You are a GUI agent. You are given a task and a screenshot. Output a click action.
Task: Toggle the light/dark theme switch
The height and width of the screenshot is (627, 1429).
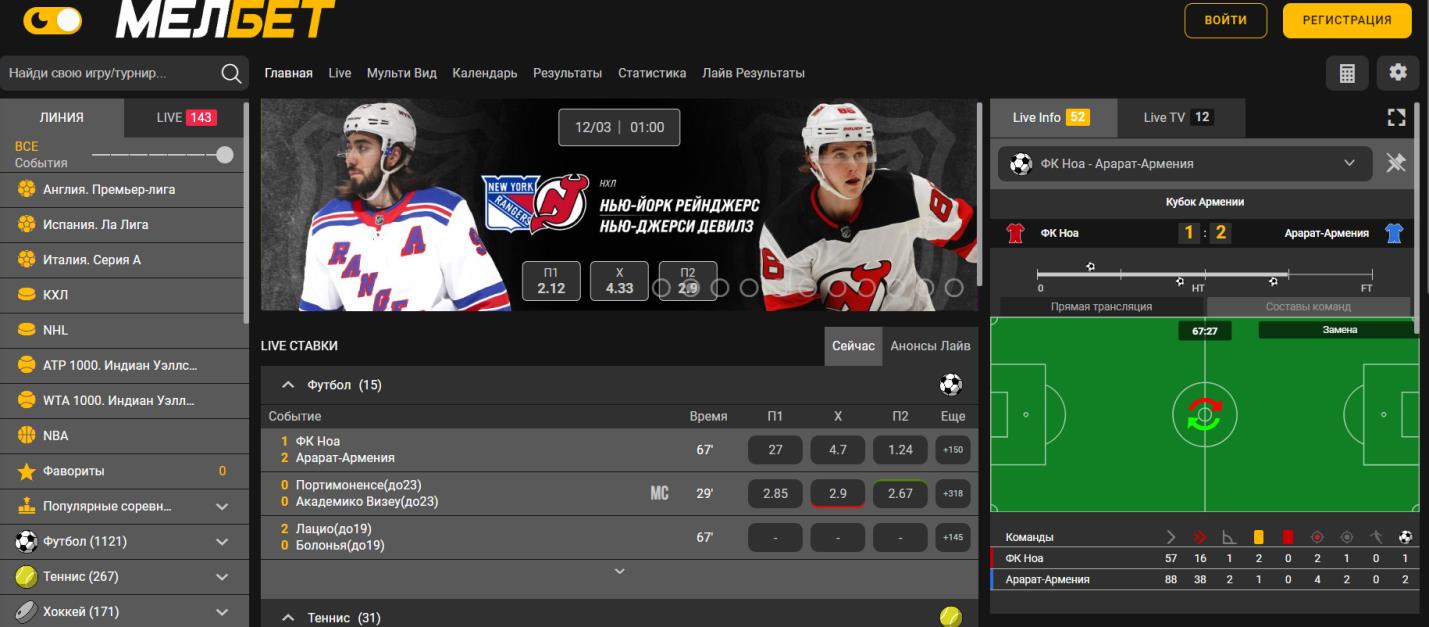53,20
